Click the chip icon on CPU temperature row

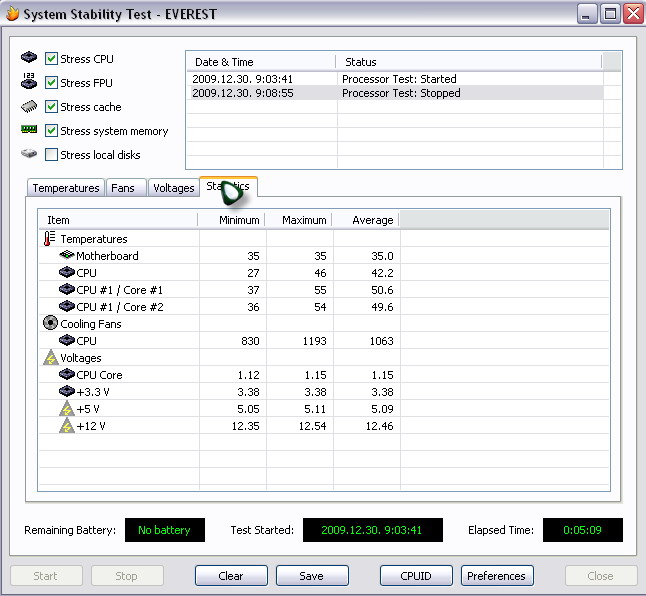tap(67, 272)
